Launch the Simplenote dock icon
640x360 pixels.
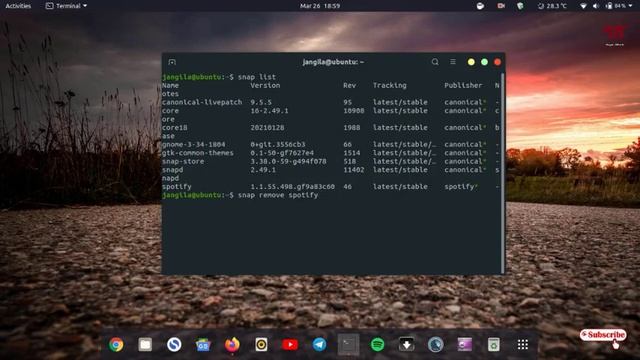[x=174, y=344]
